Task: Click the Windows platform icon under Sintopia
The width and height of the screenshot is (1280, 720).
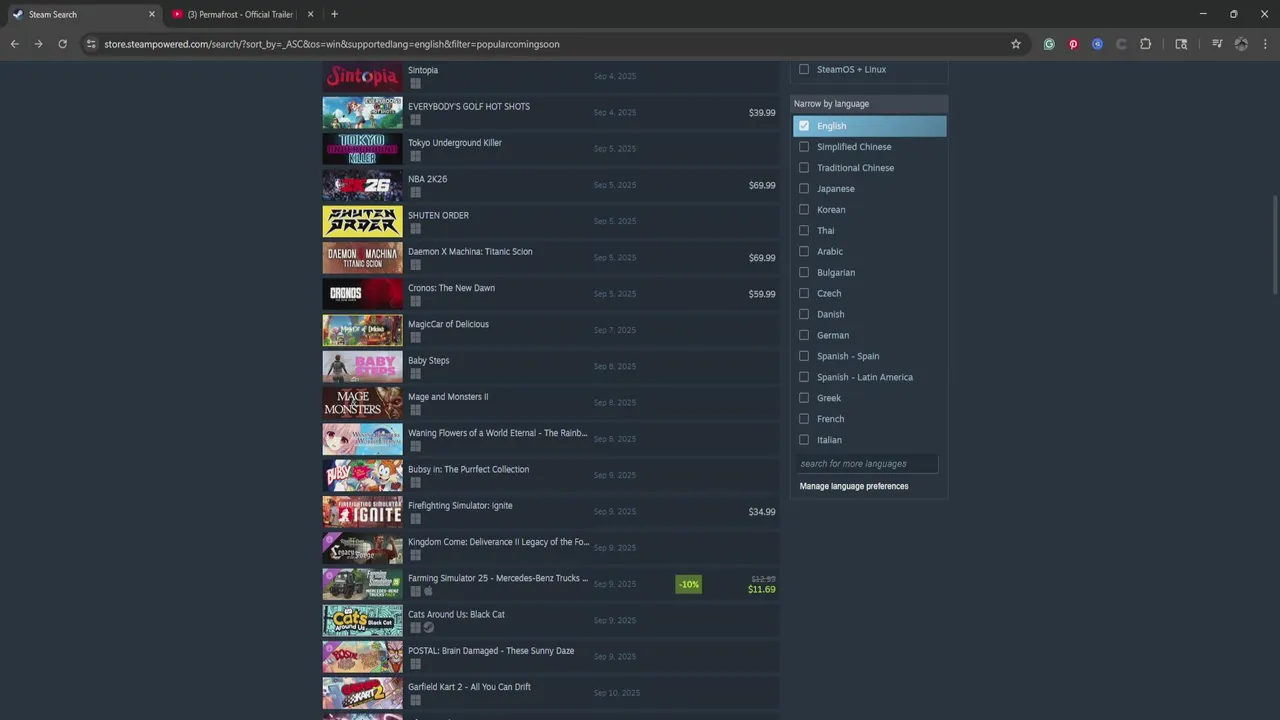Action: [x=415, y=84]
